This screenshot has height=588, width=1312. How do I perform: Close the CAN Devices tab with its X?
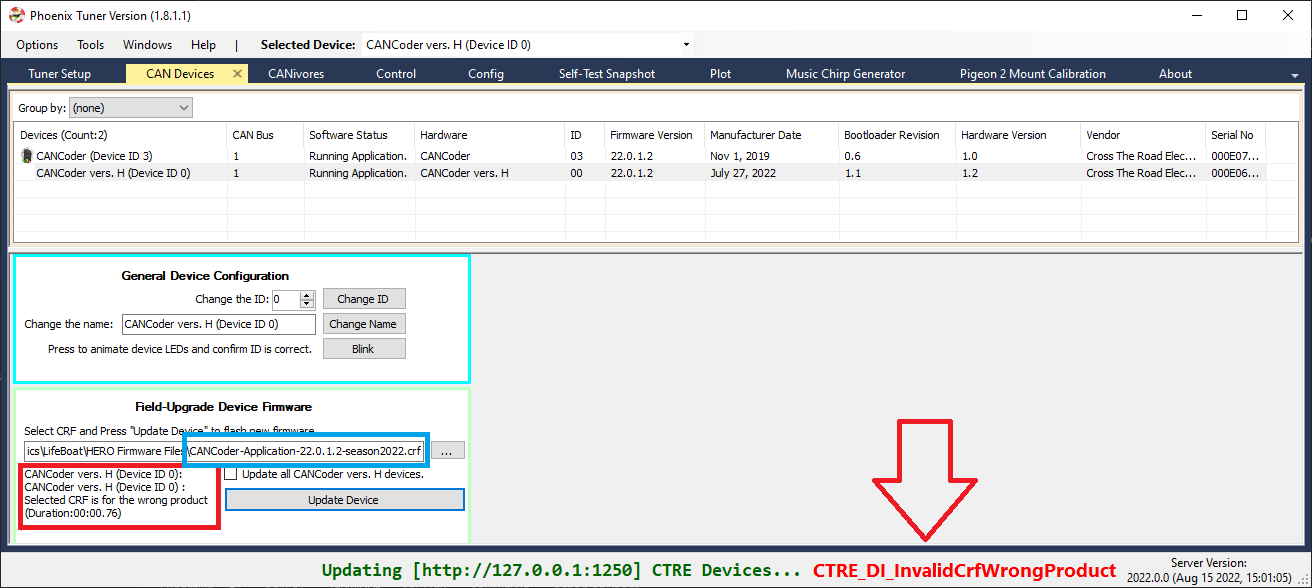[x=237, y=73]
